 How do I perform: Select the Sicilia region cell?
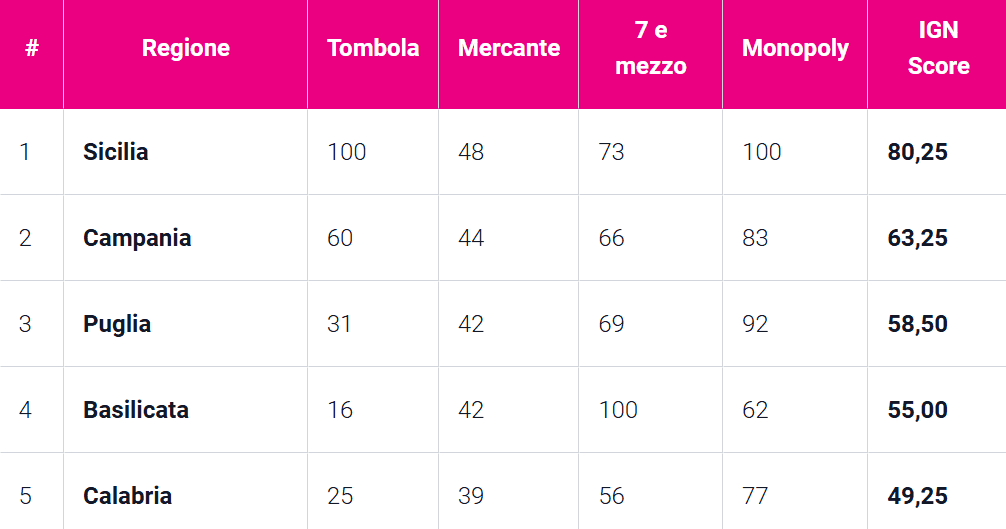[116, 152]
